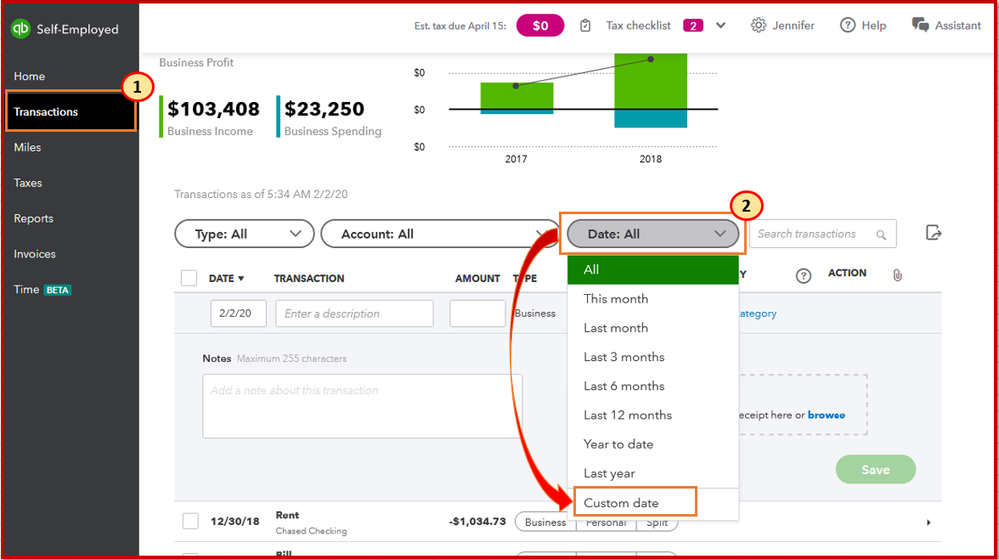Click the gear settings icon by Jennifer

tap(758, 25)
